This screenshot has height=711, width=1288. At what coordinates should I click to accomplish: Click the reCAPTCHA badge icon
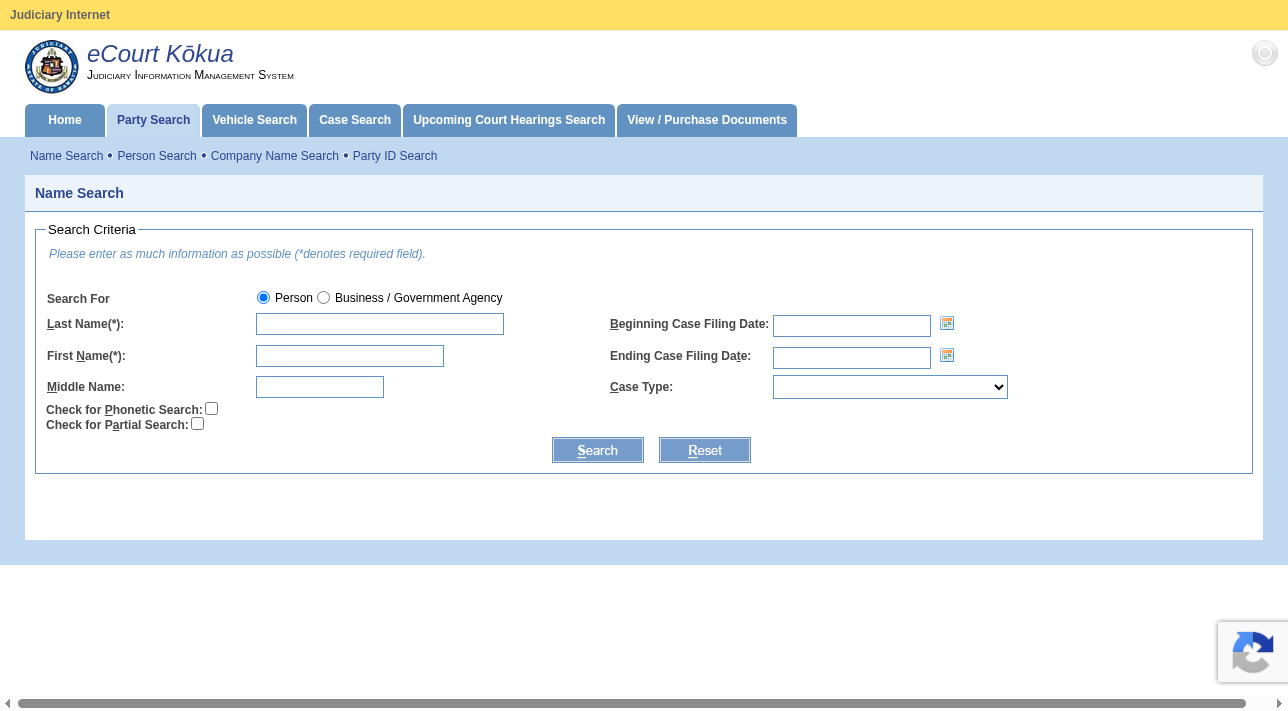pos(1253,652)
